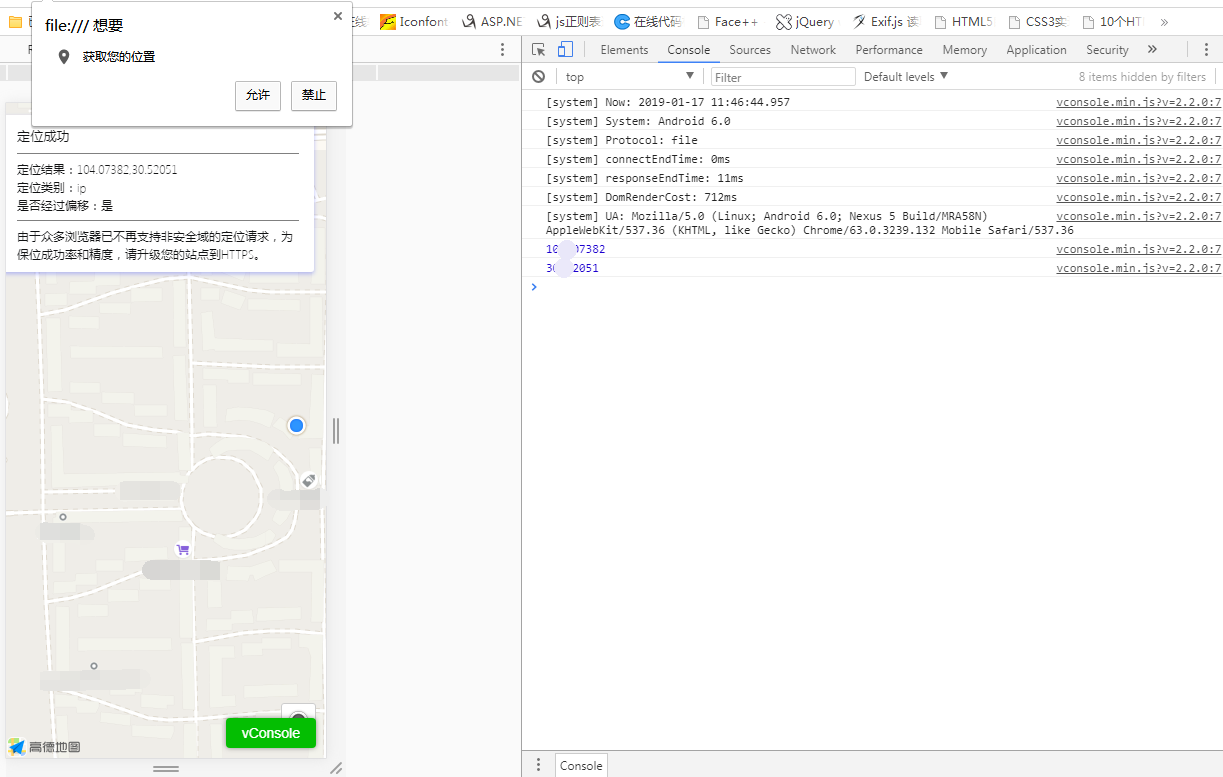
Task: Switch to the Elements tab
Action: tap(624, 50)
